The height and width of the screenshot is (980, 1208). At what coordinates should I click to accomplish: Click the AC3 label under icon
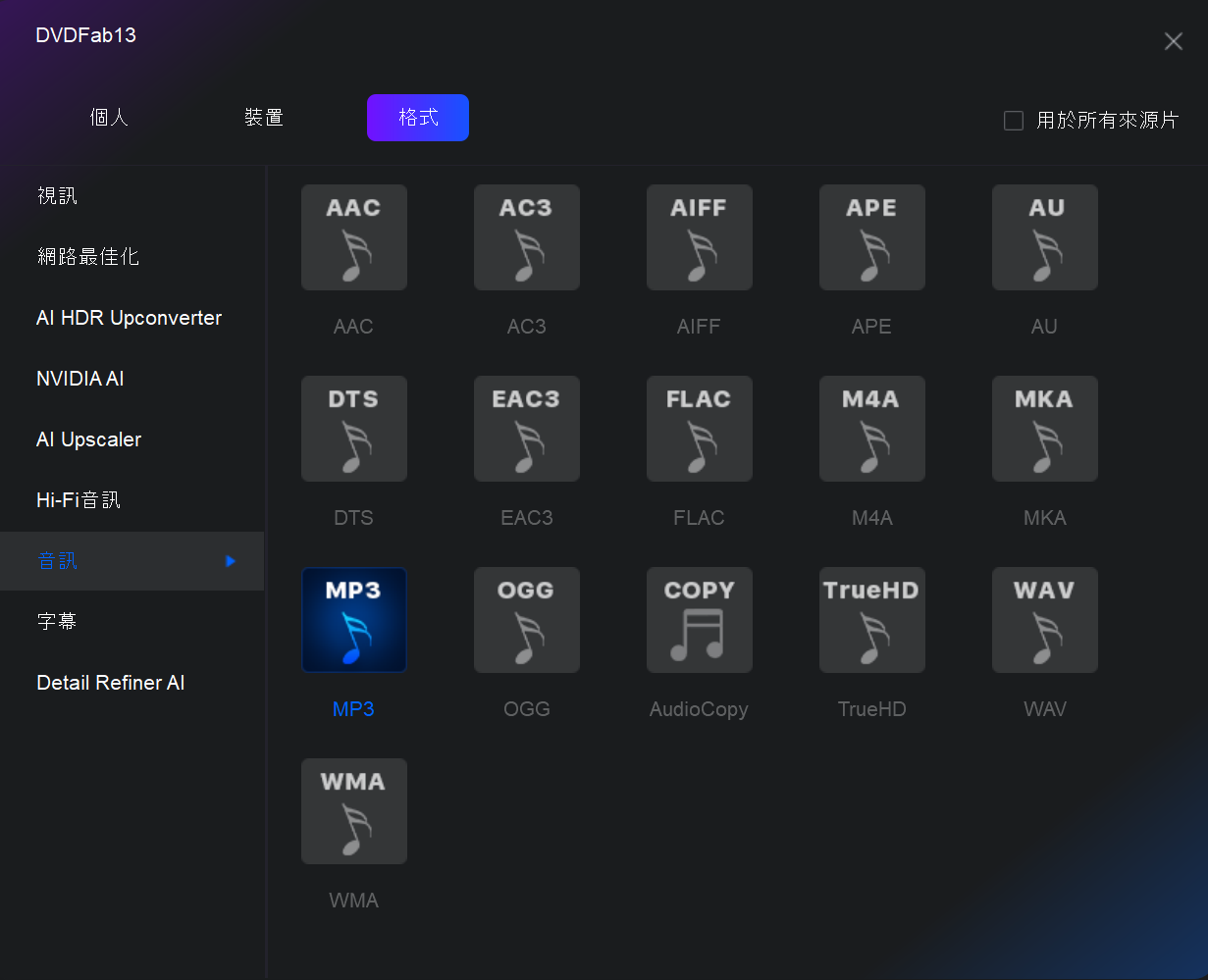(527, 327)
